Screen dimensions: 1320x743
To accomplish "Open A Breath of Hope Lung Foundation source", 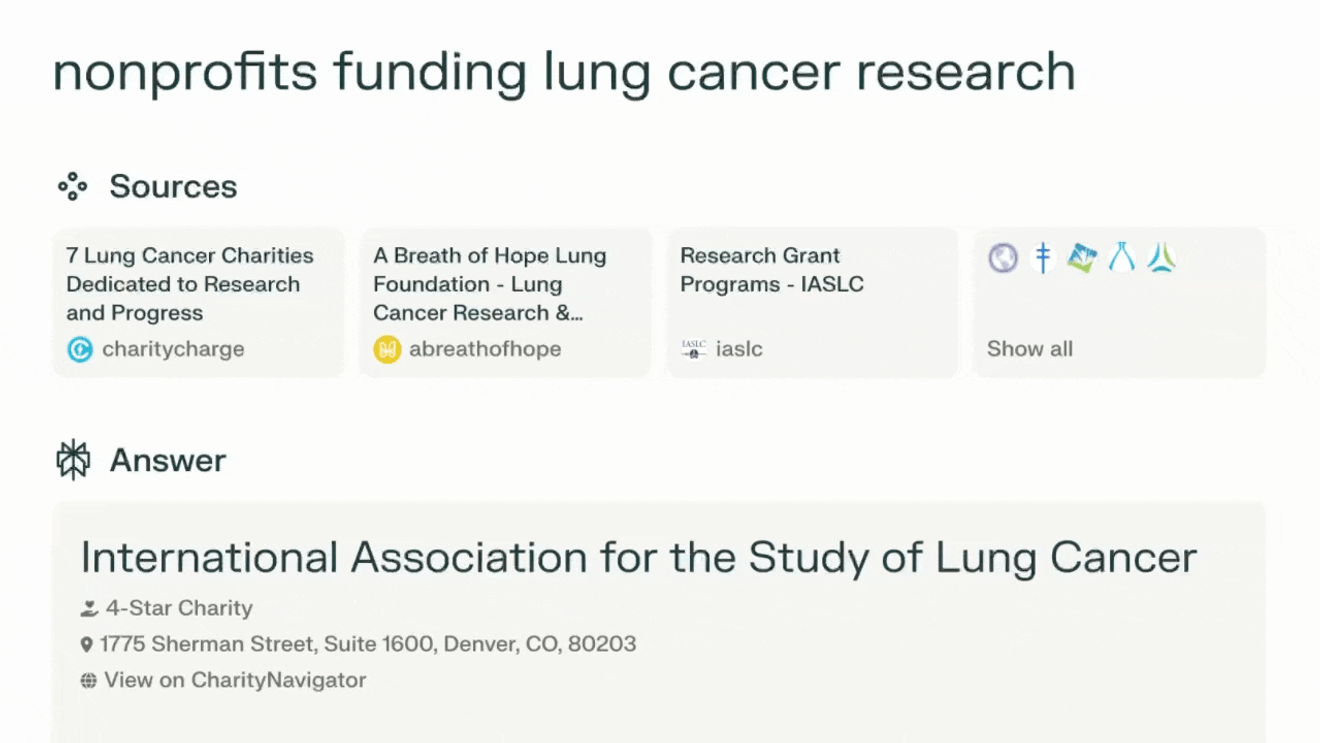I will [505, 302].
